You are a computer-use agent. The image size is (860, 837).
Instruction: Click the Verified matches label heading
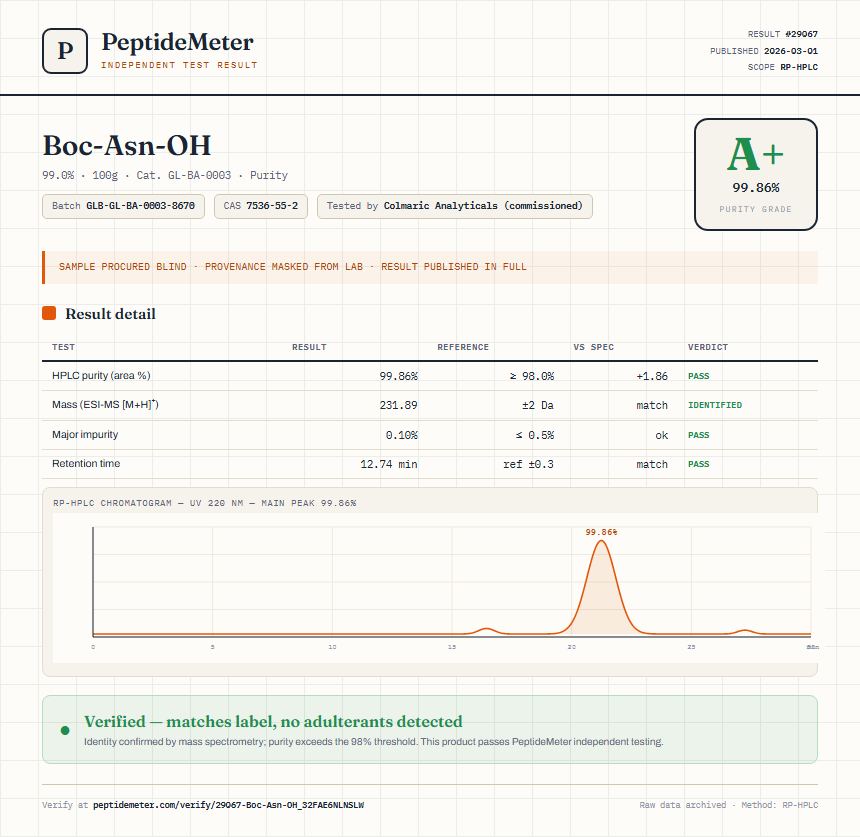(273, 721)
